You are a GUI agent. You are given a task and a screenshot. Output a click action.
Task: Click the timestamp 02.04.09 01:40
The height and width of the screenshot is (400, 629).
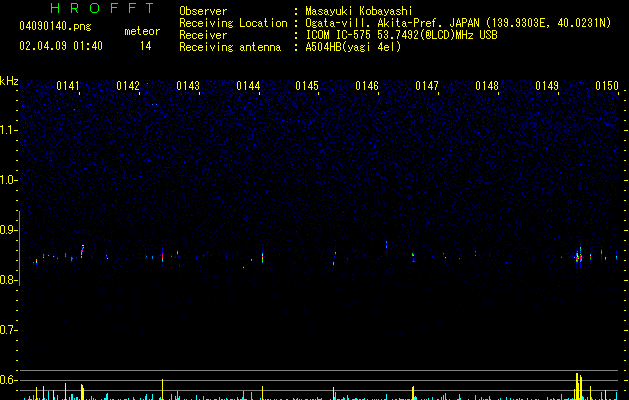click(61, 46)
